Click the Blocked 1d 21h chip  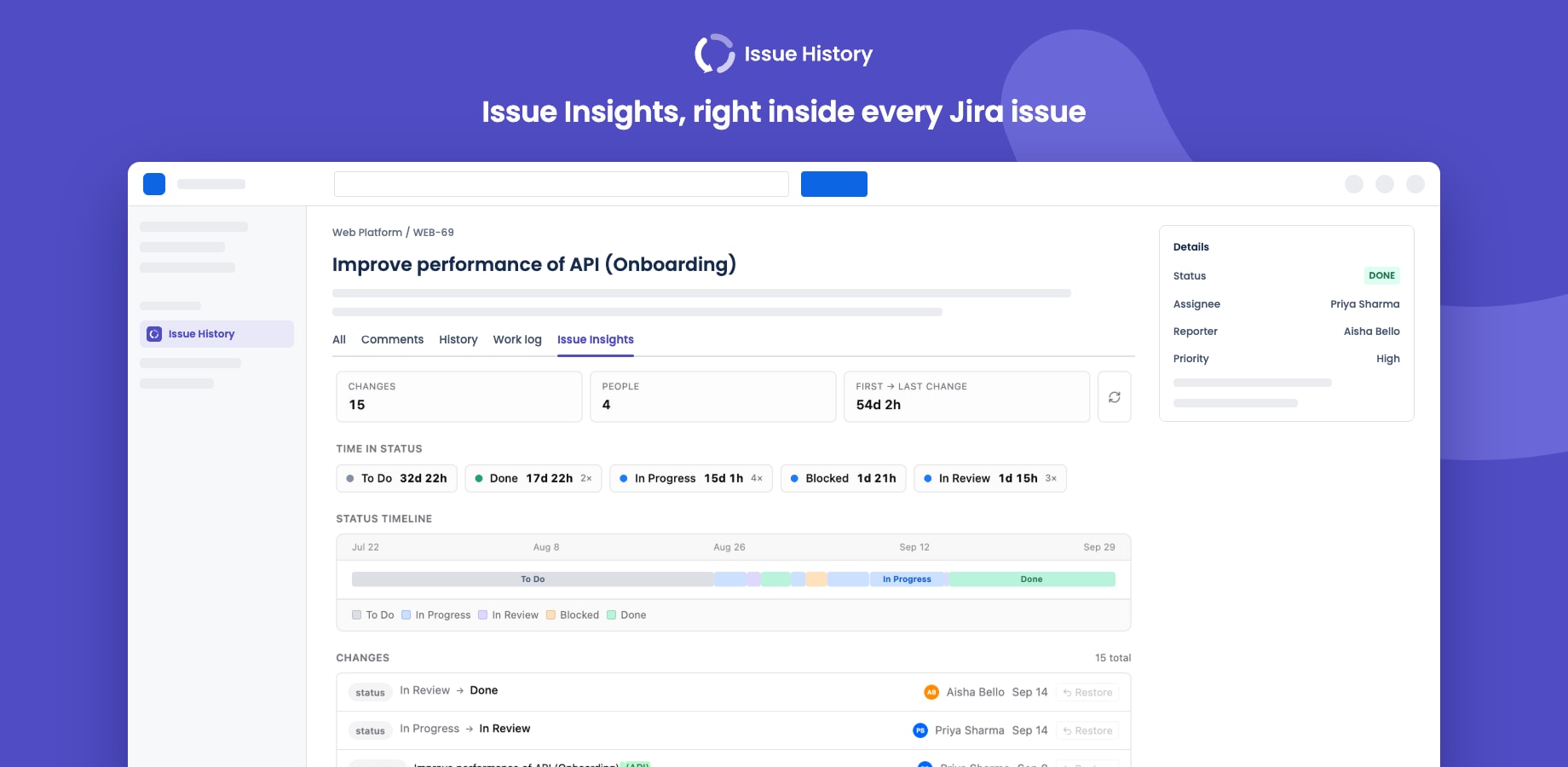coord(844,478)
